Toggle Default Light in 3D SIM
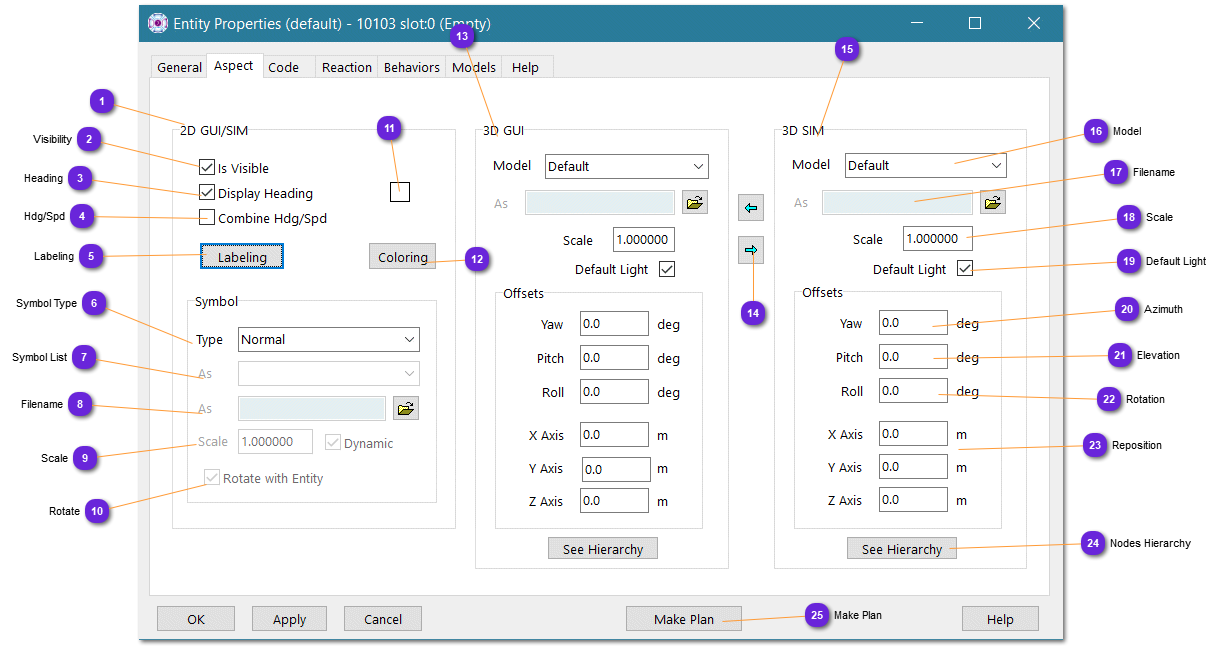1222x650 pixels. coord(965,268)
